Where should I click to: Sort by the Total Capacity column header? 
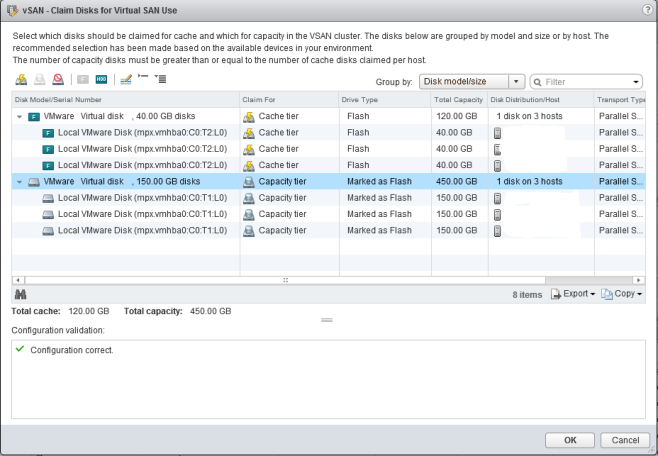click(x=459, y=100)
